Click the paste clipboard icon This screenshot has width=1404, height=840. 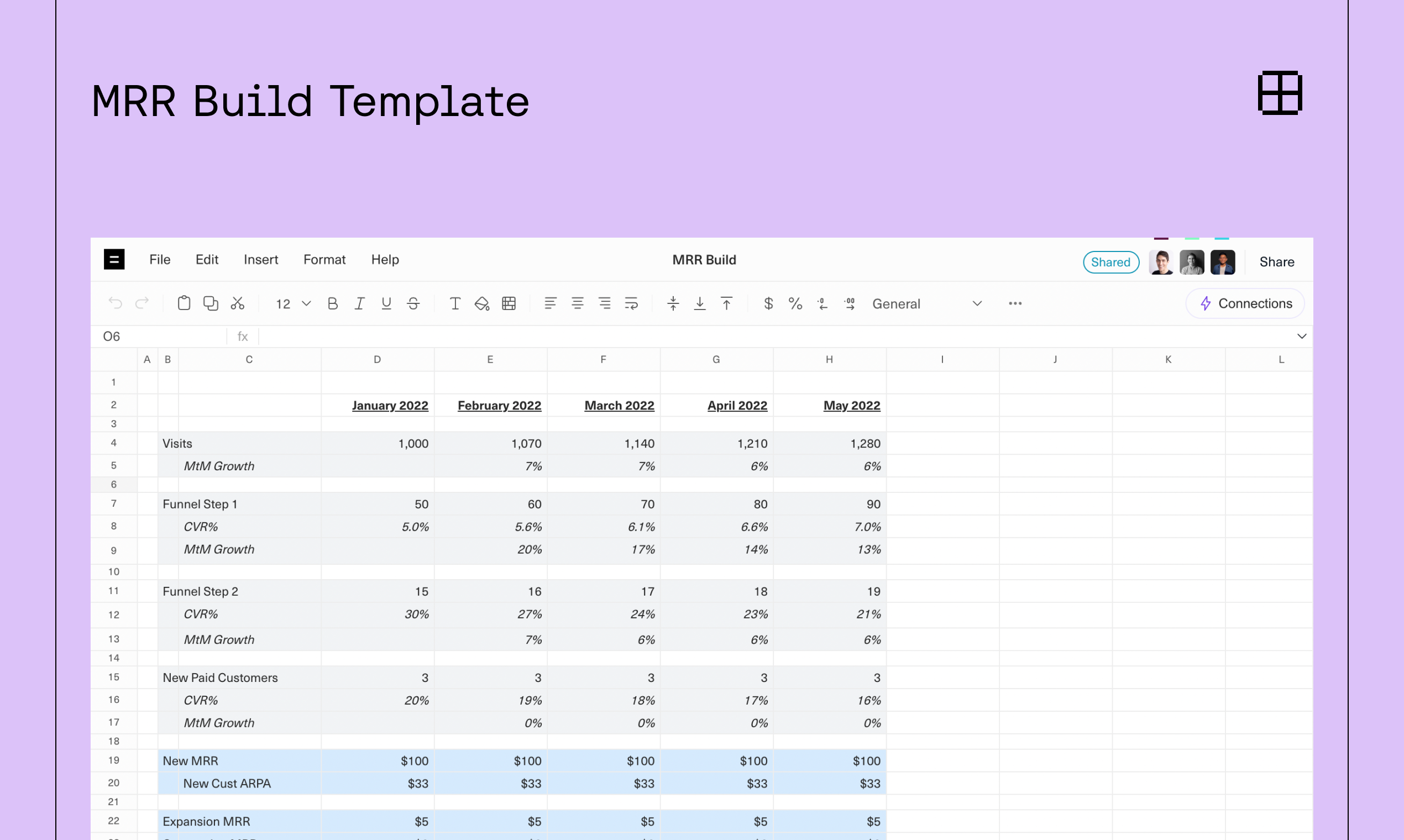[184, 303]
